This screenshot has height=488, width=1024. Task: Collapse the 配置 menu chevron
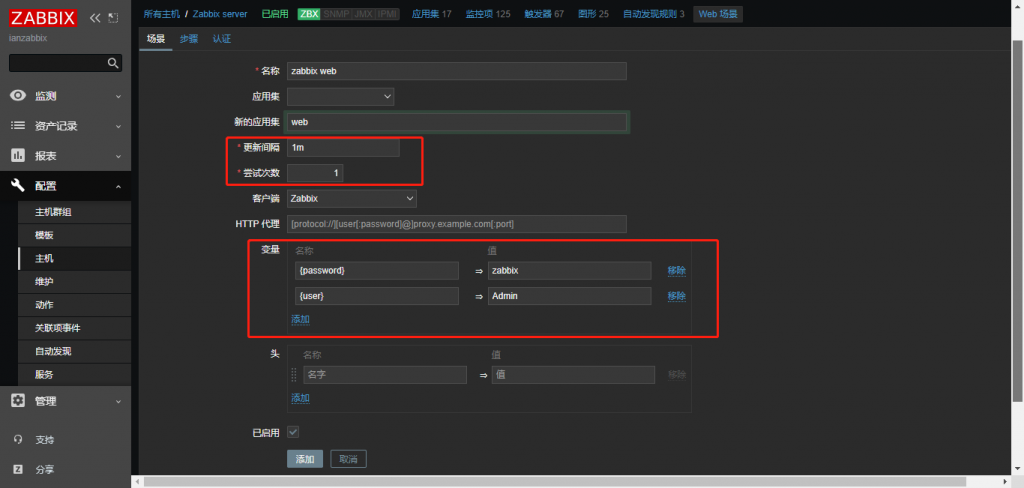tap(118, 187)
